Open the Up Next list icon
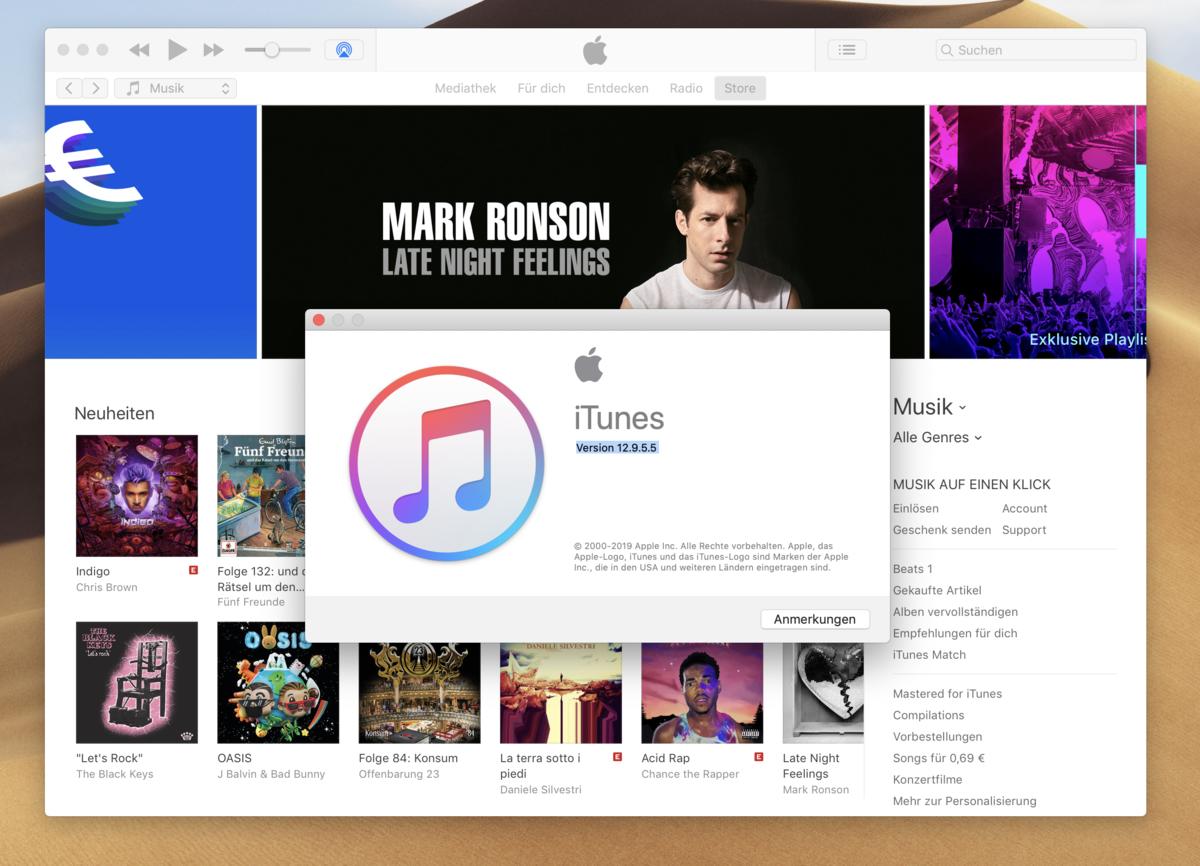Screen dimensions: 1200x866 (847, 50)
